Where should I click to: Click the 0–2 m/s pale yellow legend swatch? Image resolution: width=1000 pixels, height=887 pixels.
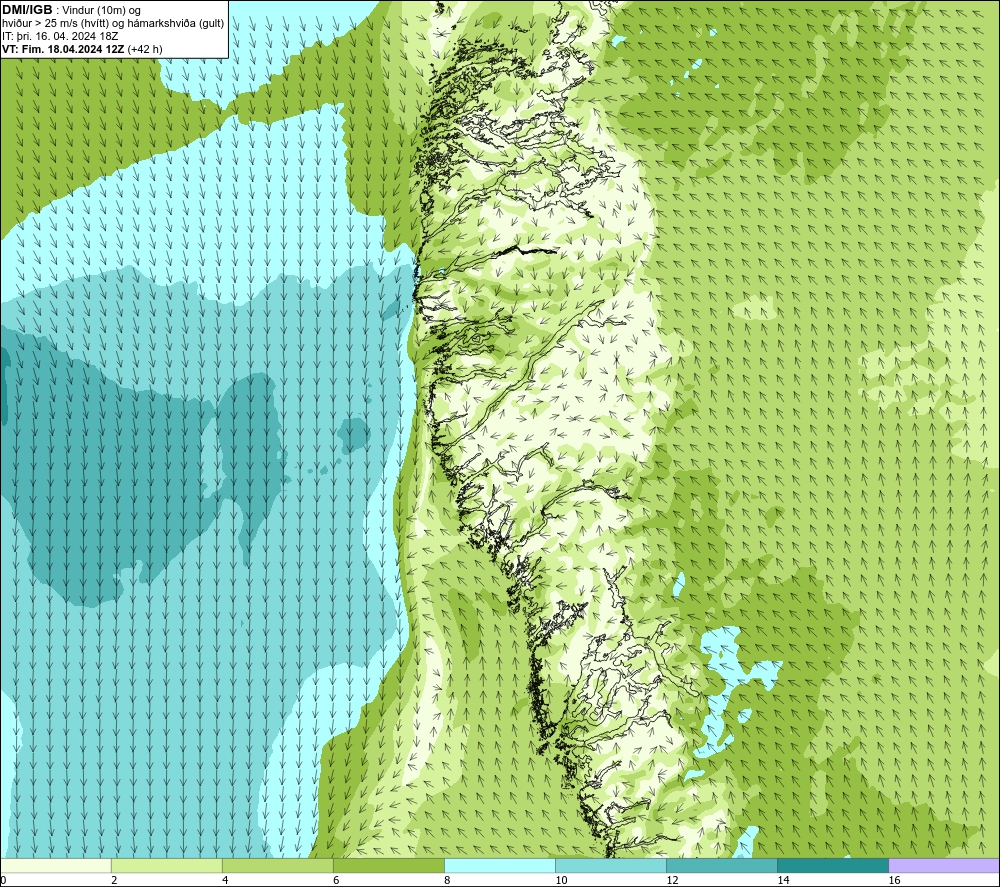pos(56,866)
